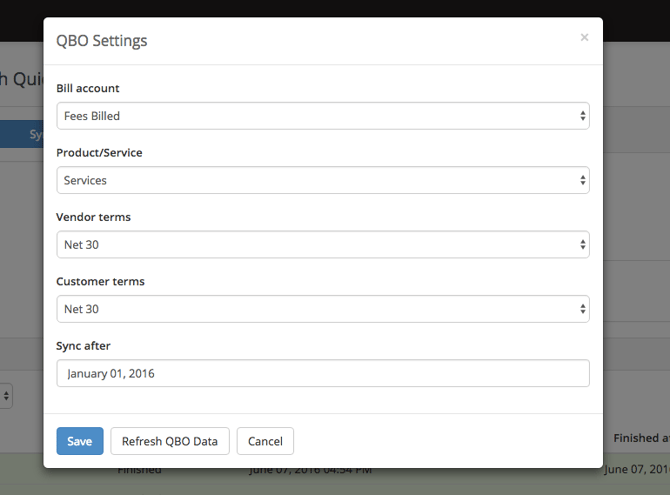
Task: Open the Customer terms dropdown
Action: (x=323, y=309)
